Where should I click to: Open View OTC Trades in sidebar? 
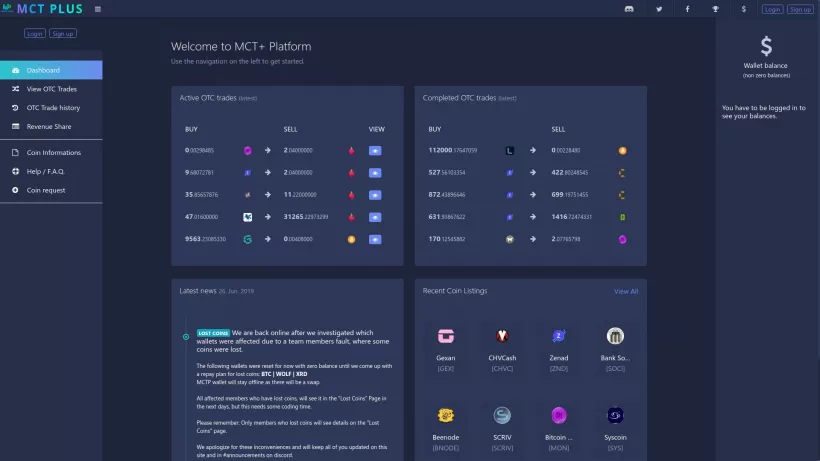pos(52,89)
